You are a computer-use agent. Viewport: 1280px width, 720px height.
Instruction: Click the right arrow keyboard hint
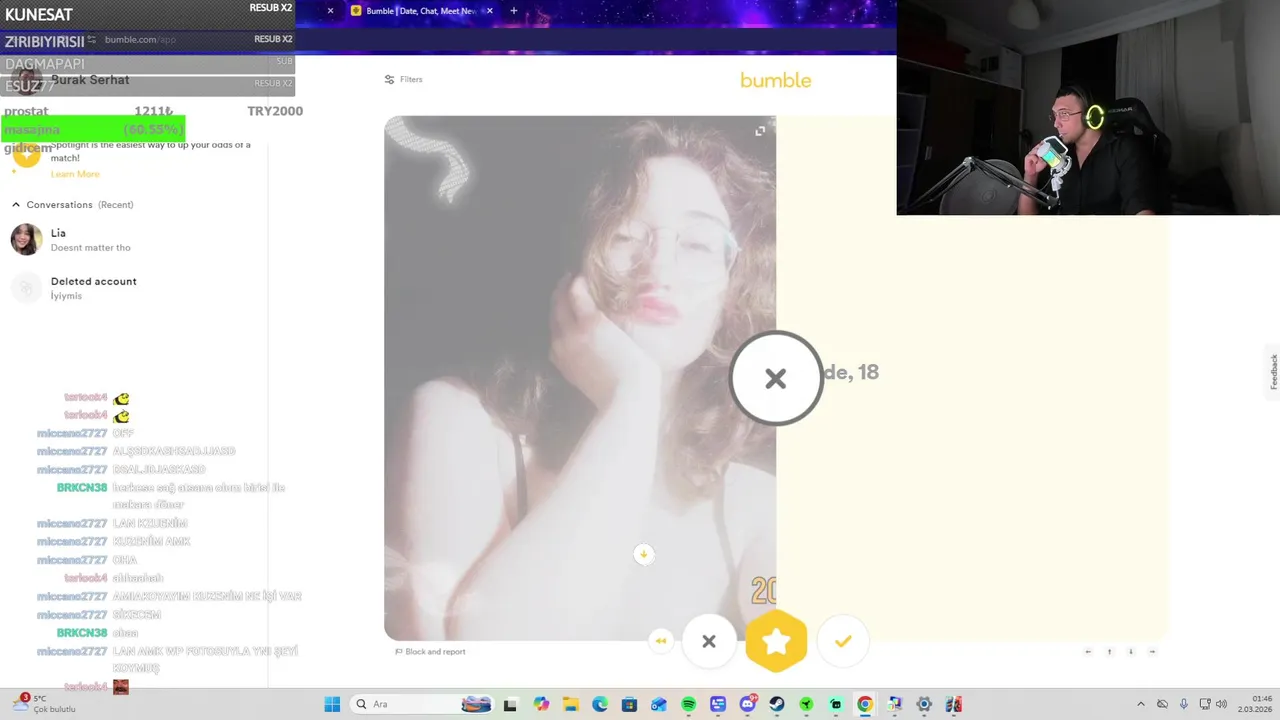click(1152, 652)
